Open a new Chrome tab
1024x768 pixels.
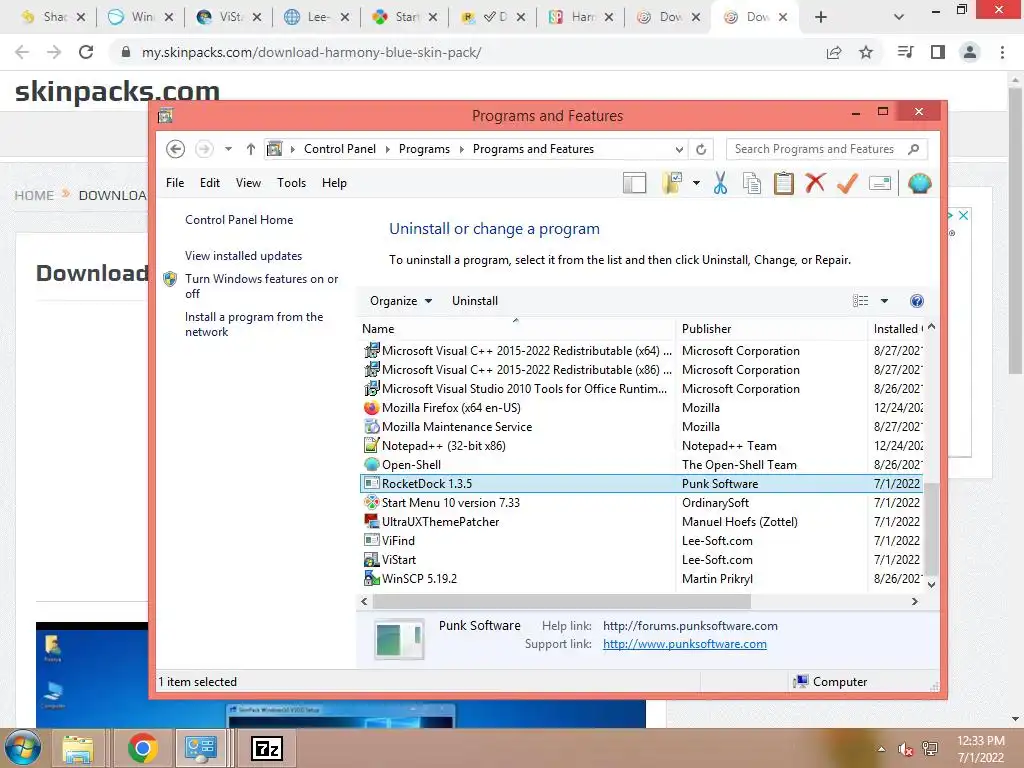[x=821, y=17]
